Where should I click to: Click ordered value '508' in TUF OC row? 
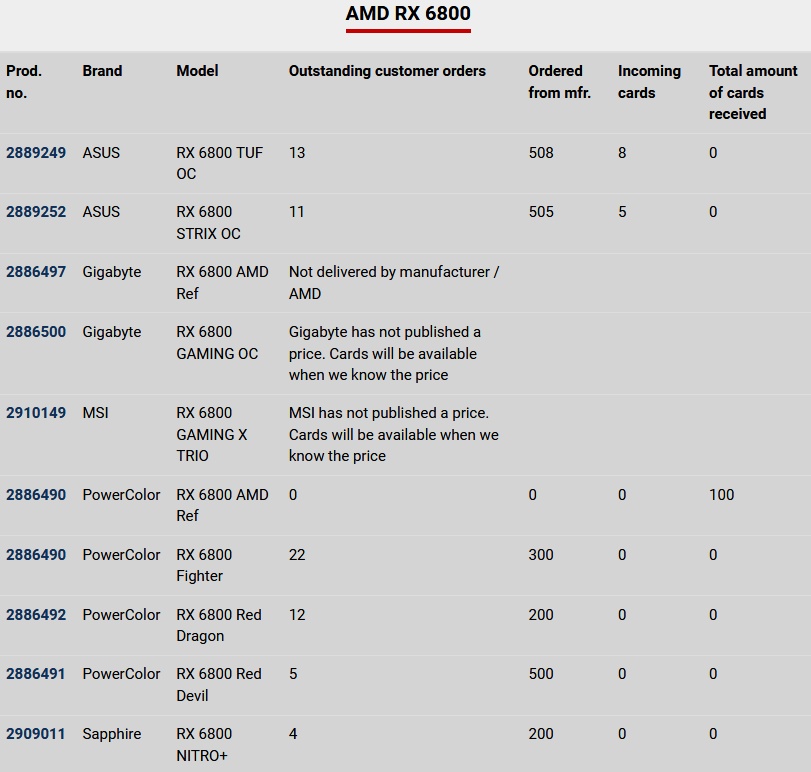point(541,153)
